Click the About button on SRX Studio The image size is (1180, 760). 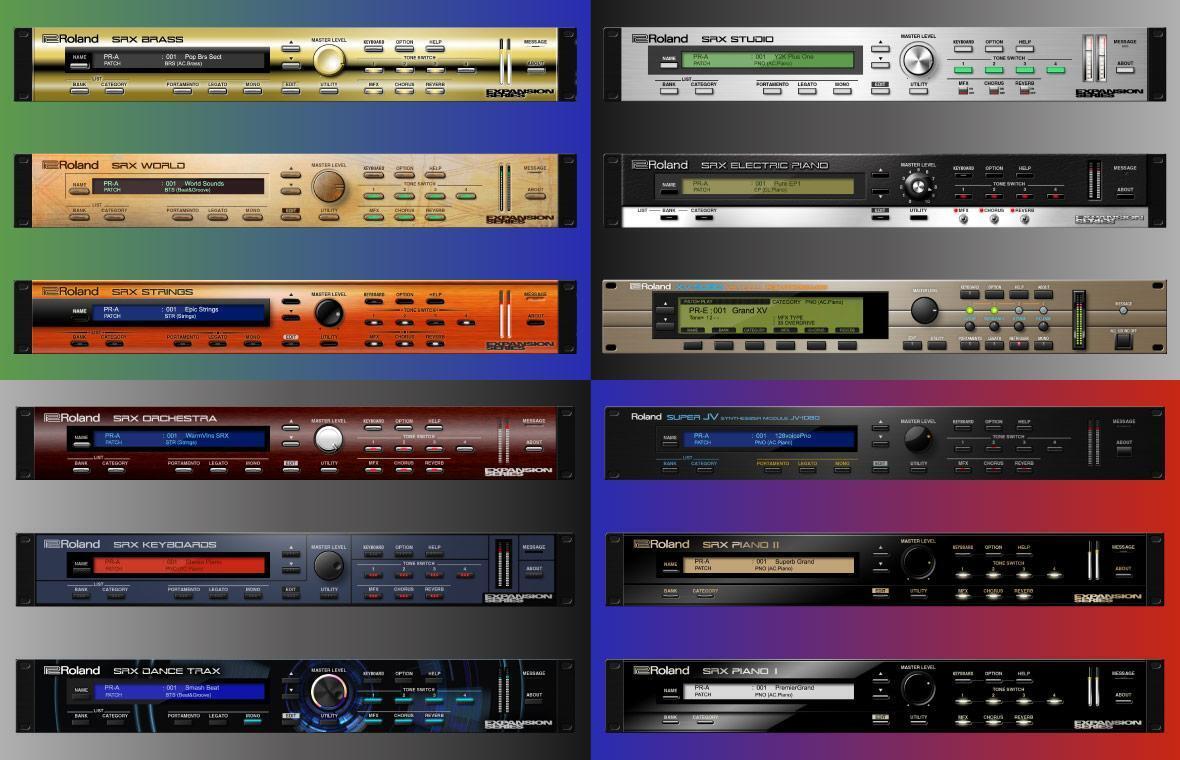coord(1125,70)
